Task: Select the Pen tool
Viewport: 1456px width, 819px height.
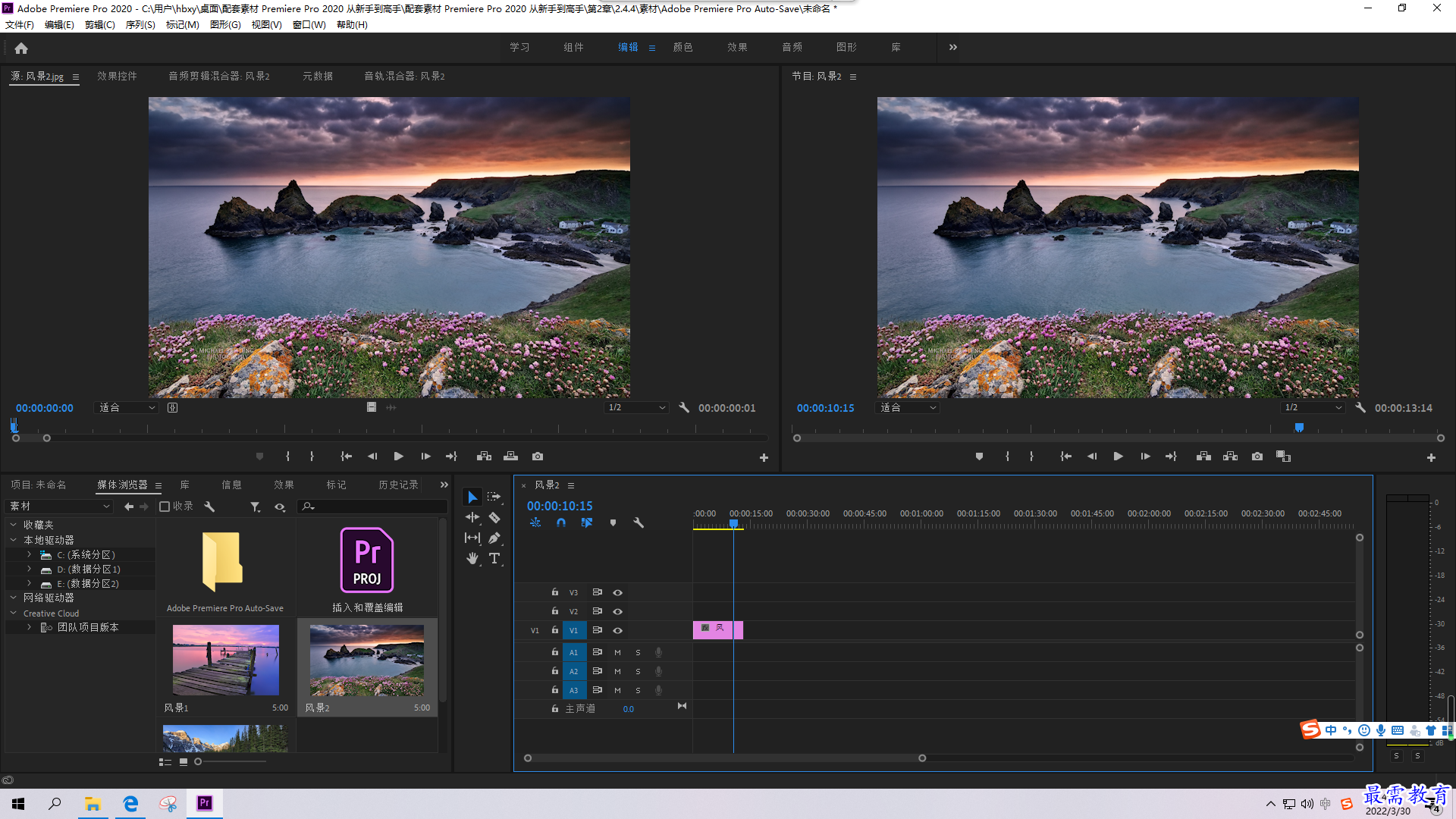Action: pyautogui.click(x=494, y=538)
